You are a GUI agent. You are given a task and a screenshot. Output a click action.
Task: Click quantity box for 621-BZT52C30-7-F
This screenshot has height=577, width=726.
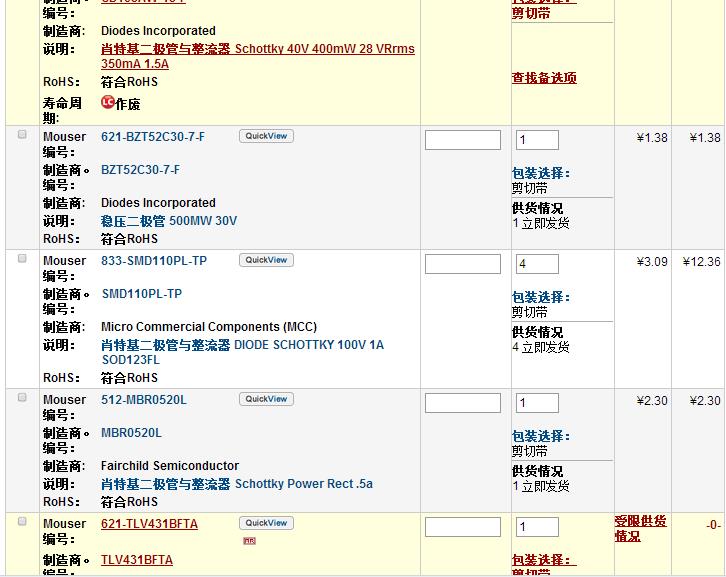tap(538, 140)
